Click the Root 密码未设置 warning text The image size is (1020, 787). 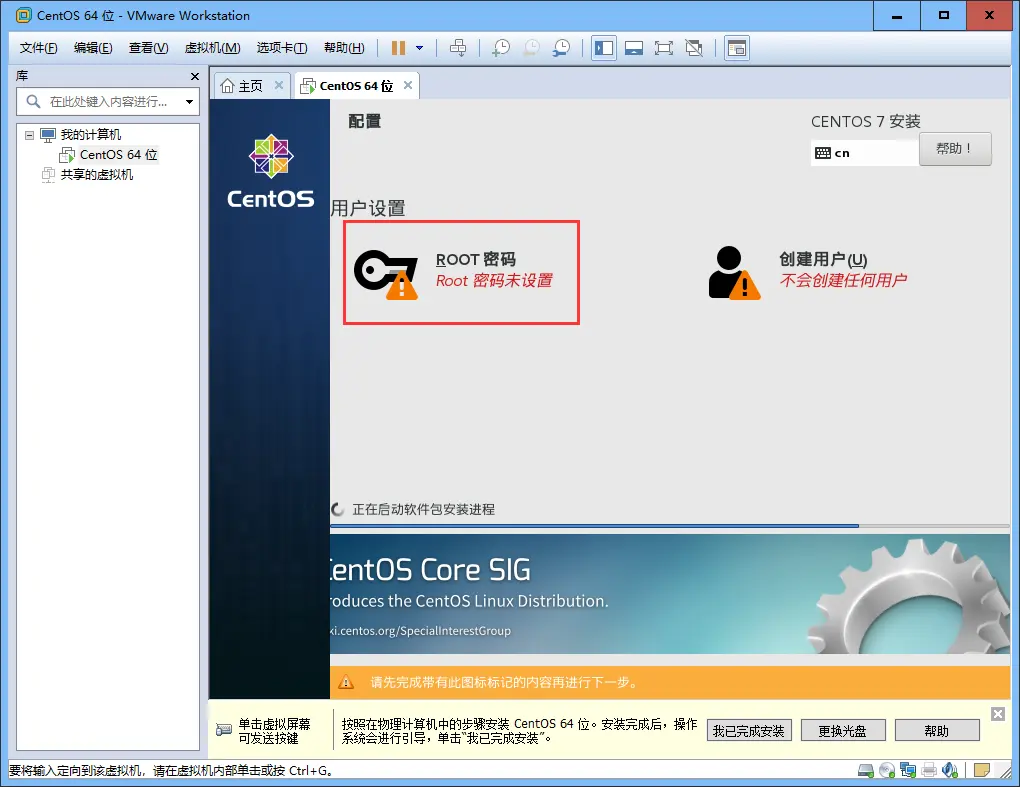pos(494,280)
